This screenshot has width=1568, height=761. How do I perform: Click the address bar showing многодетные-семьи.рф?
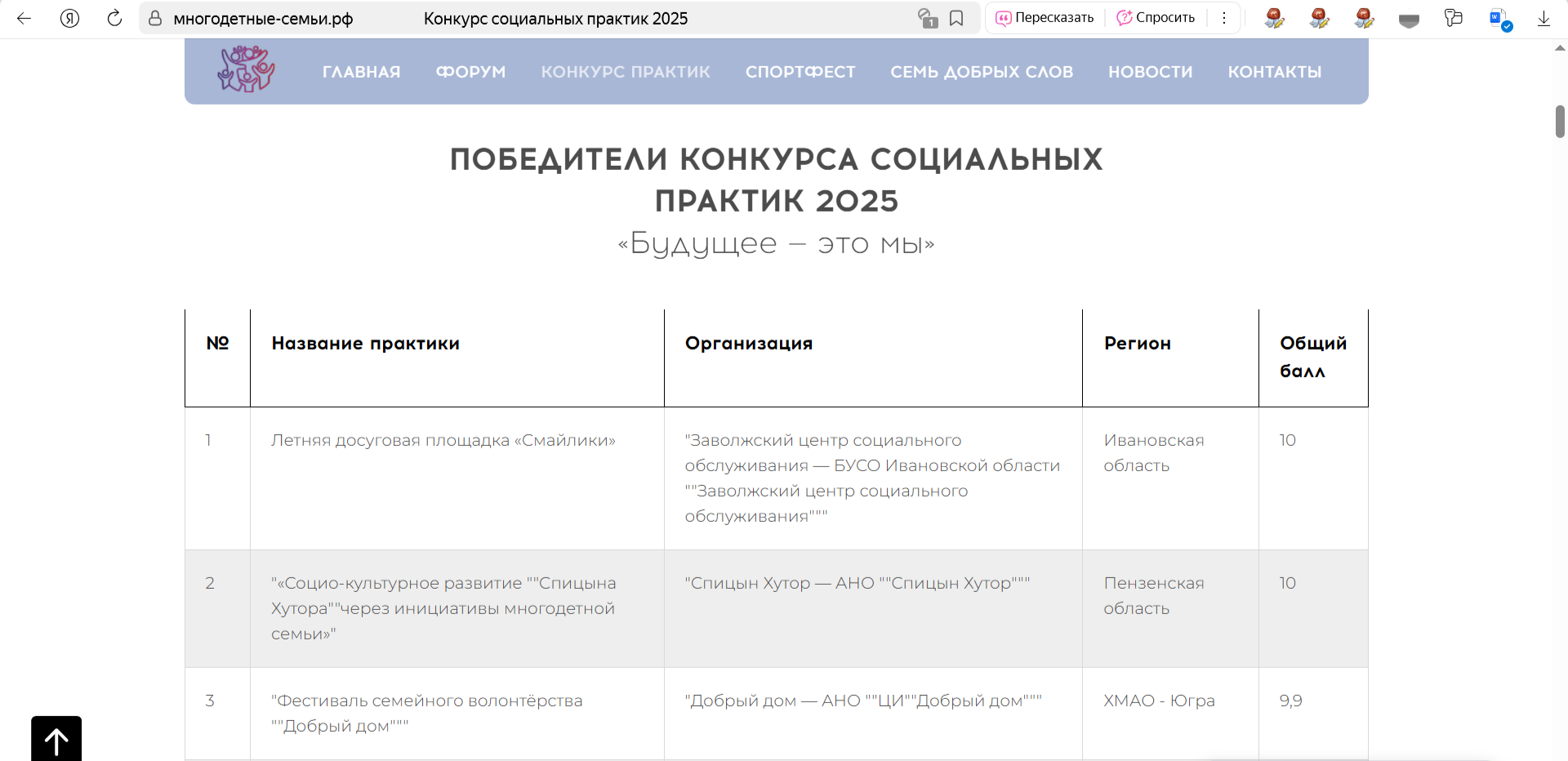point(263,18)
